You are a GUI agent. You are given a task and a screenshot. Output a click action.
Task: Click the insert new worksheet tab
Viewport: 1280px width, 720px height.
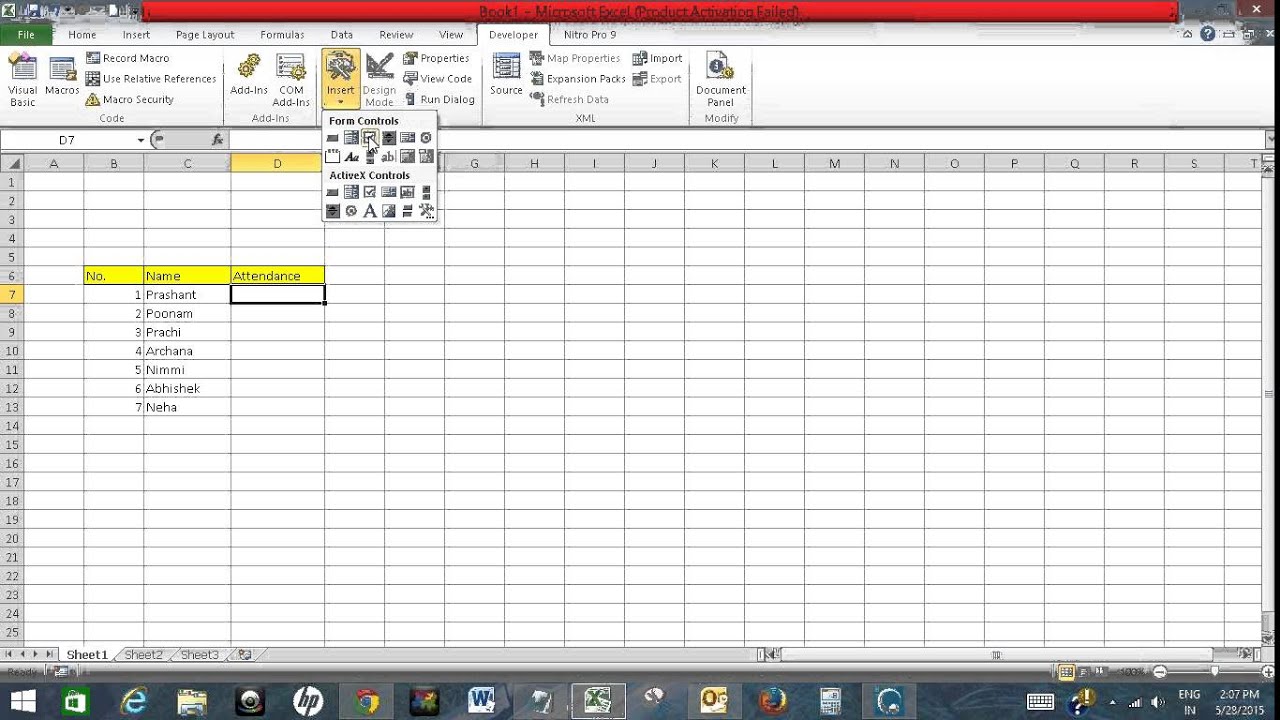[245, 655]
